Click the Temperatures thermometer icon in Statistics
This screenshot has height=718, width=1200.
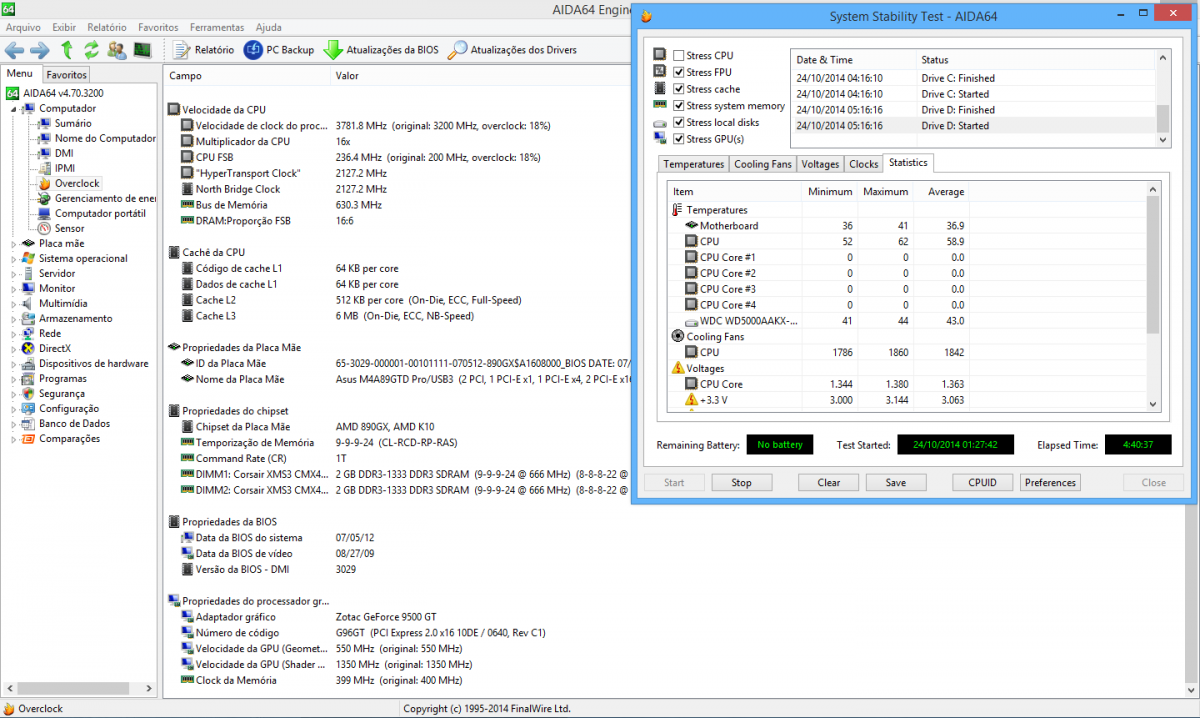677,210
